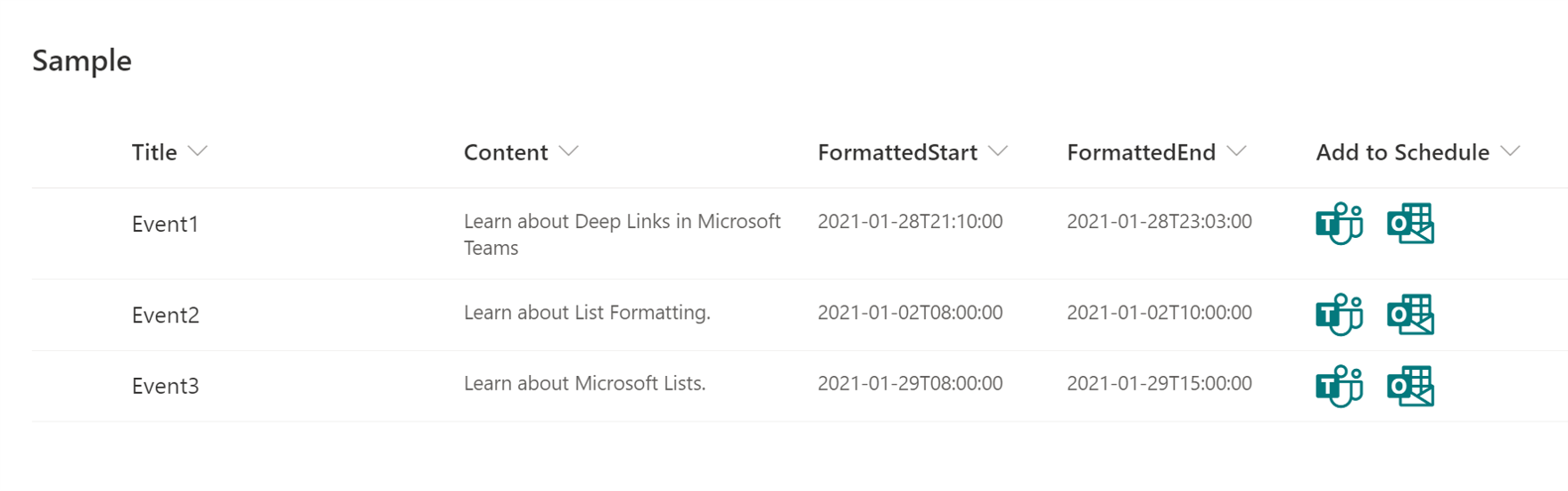Click the Teams icon for Event1
The height and width of the screenshot is (491, 1568).
pos(1339,223)
